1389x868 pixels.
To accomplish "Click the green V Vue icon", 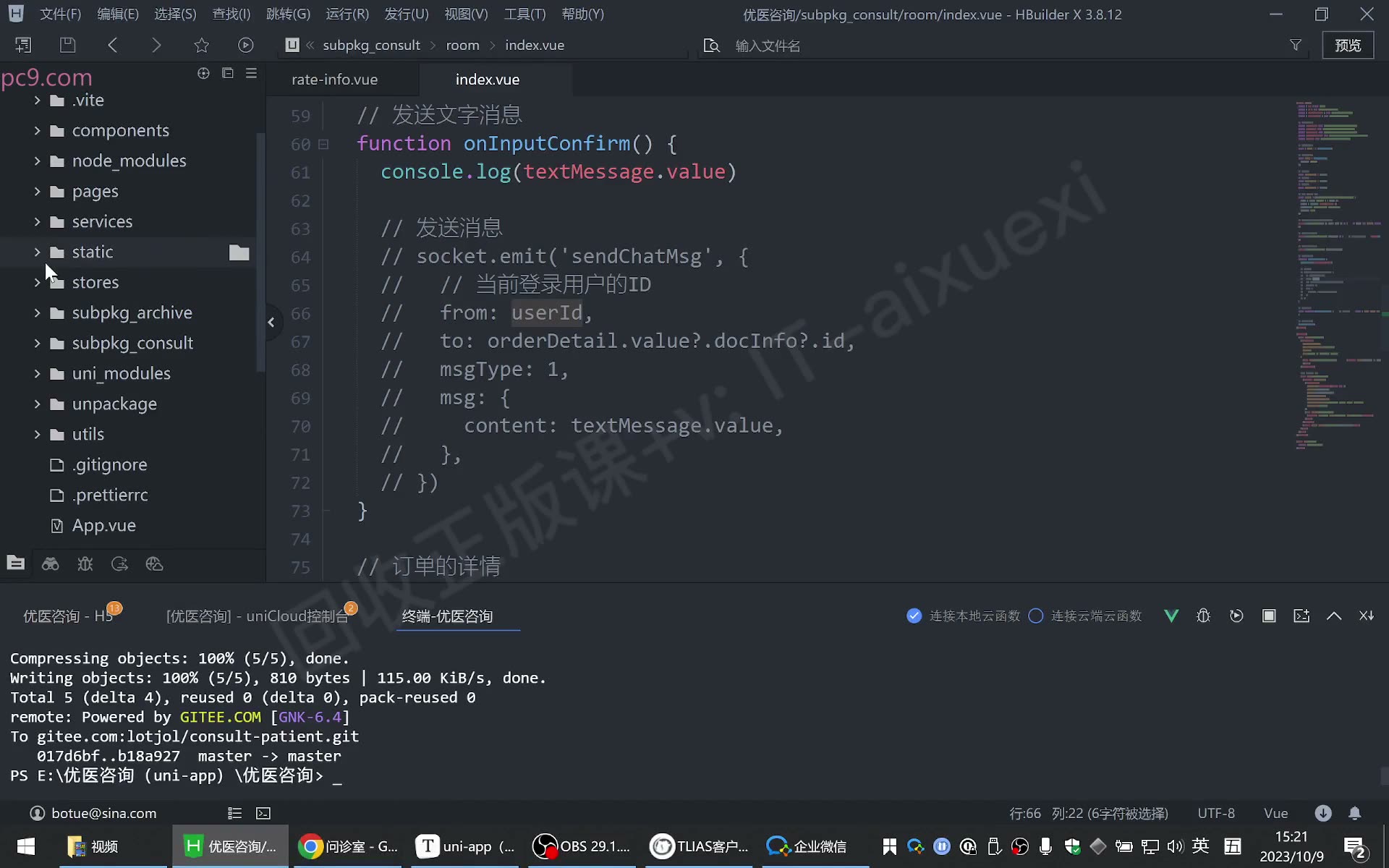I will coord(1171,616).
